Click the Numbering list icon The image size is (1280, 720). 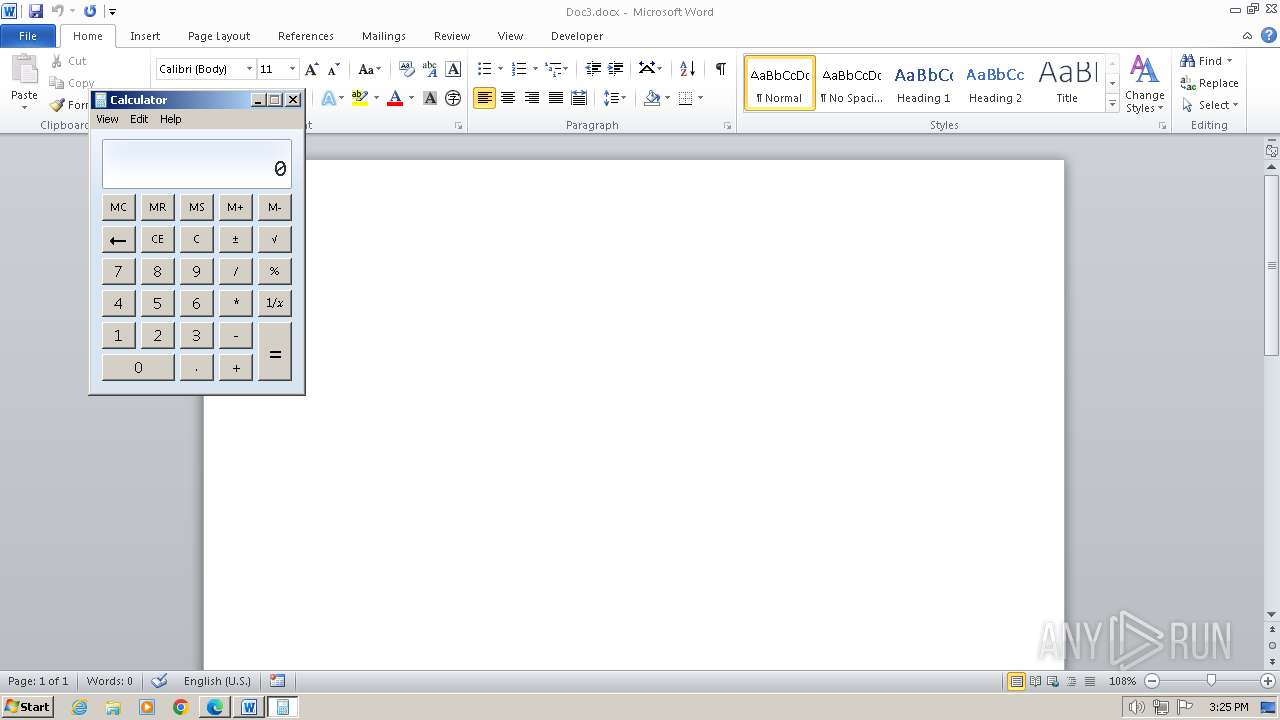coord(519,69)
